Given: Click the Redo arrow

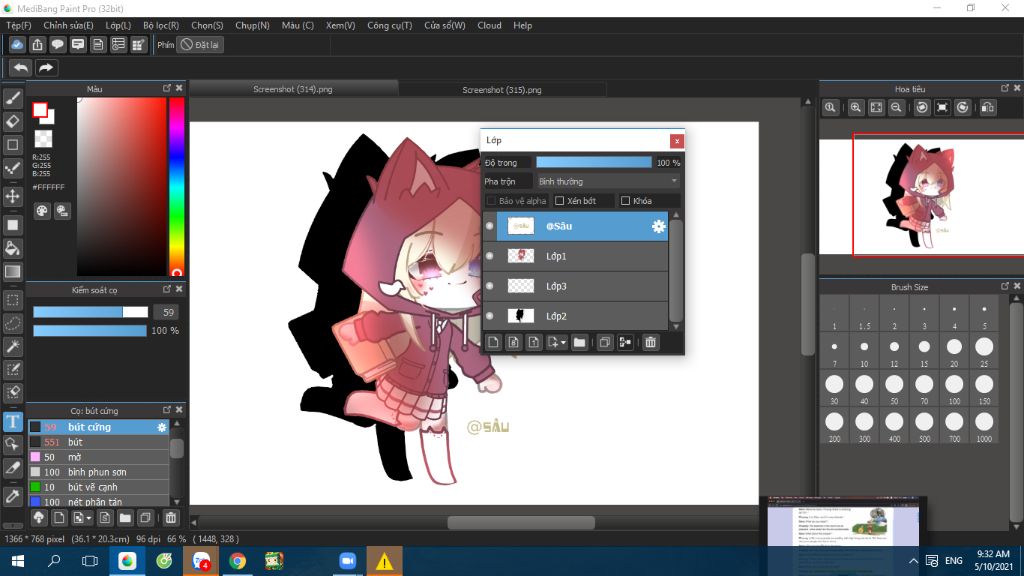Looking at the screenshot, I should tap(46, 67).
